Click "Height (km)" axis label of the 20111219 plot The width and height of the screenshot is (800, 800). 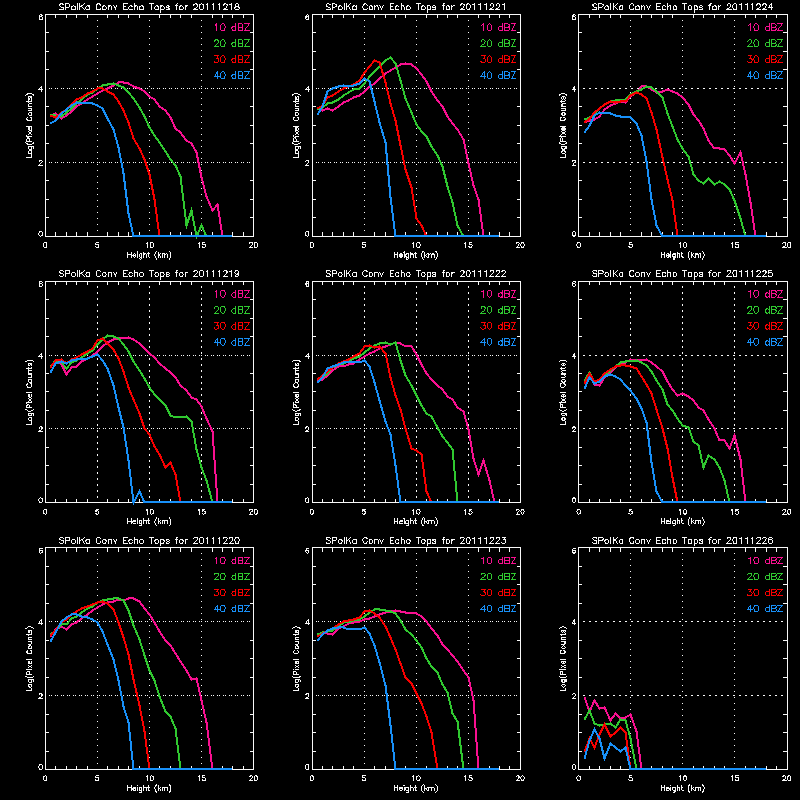149,521
